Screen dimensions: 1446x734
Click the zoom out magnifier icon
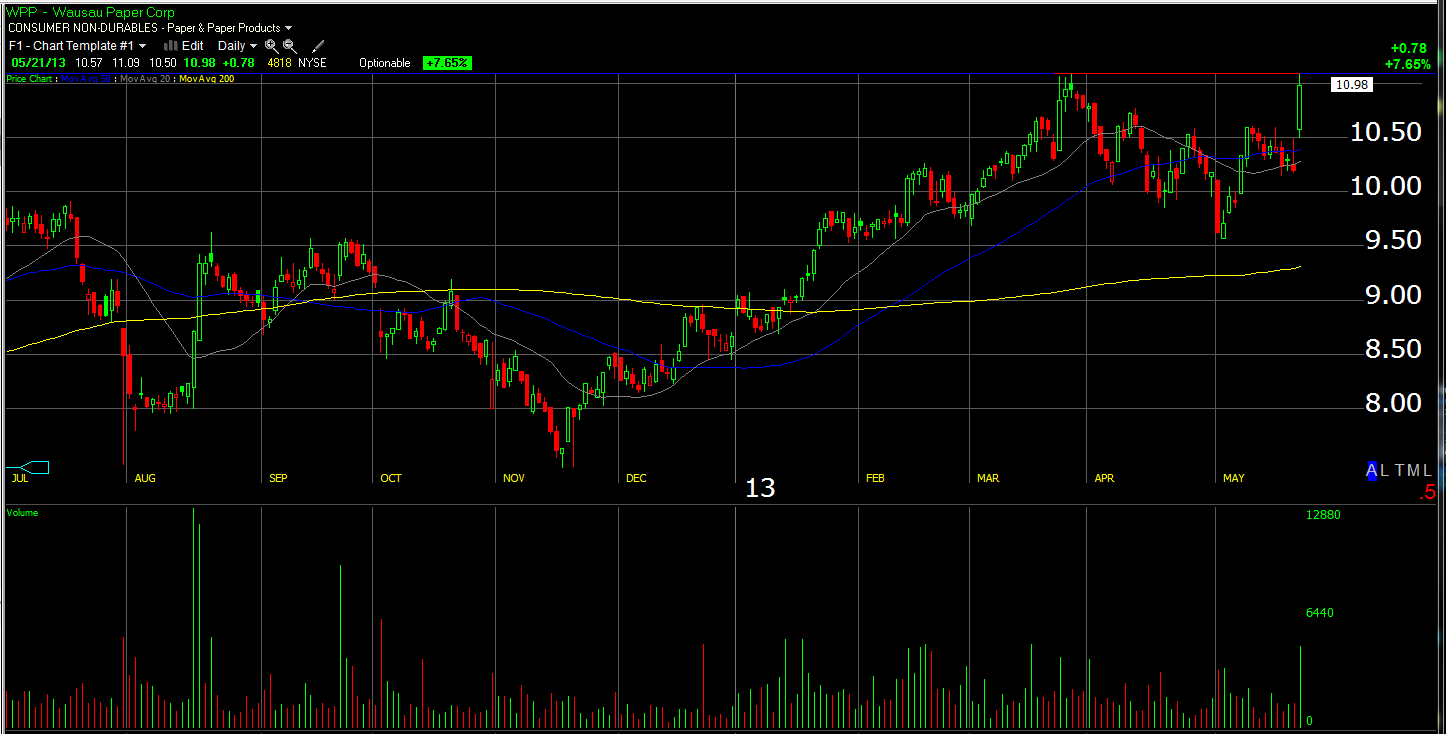point(290,46)
